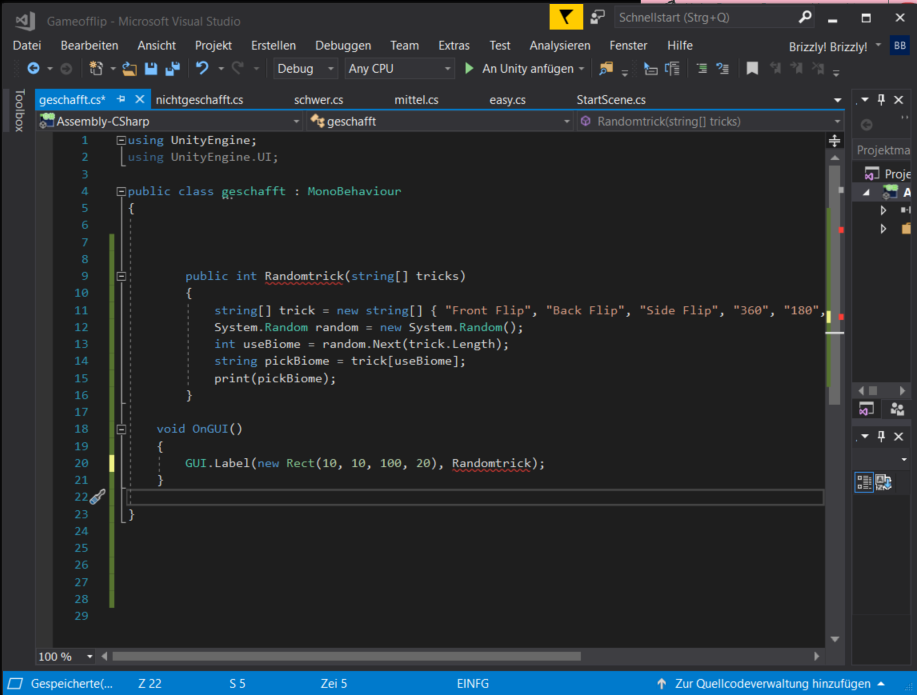The image size is (917, 695).
Task: Click the bookmark icon in toolbar
Action: coord(752,69)
